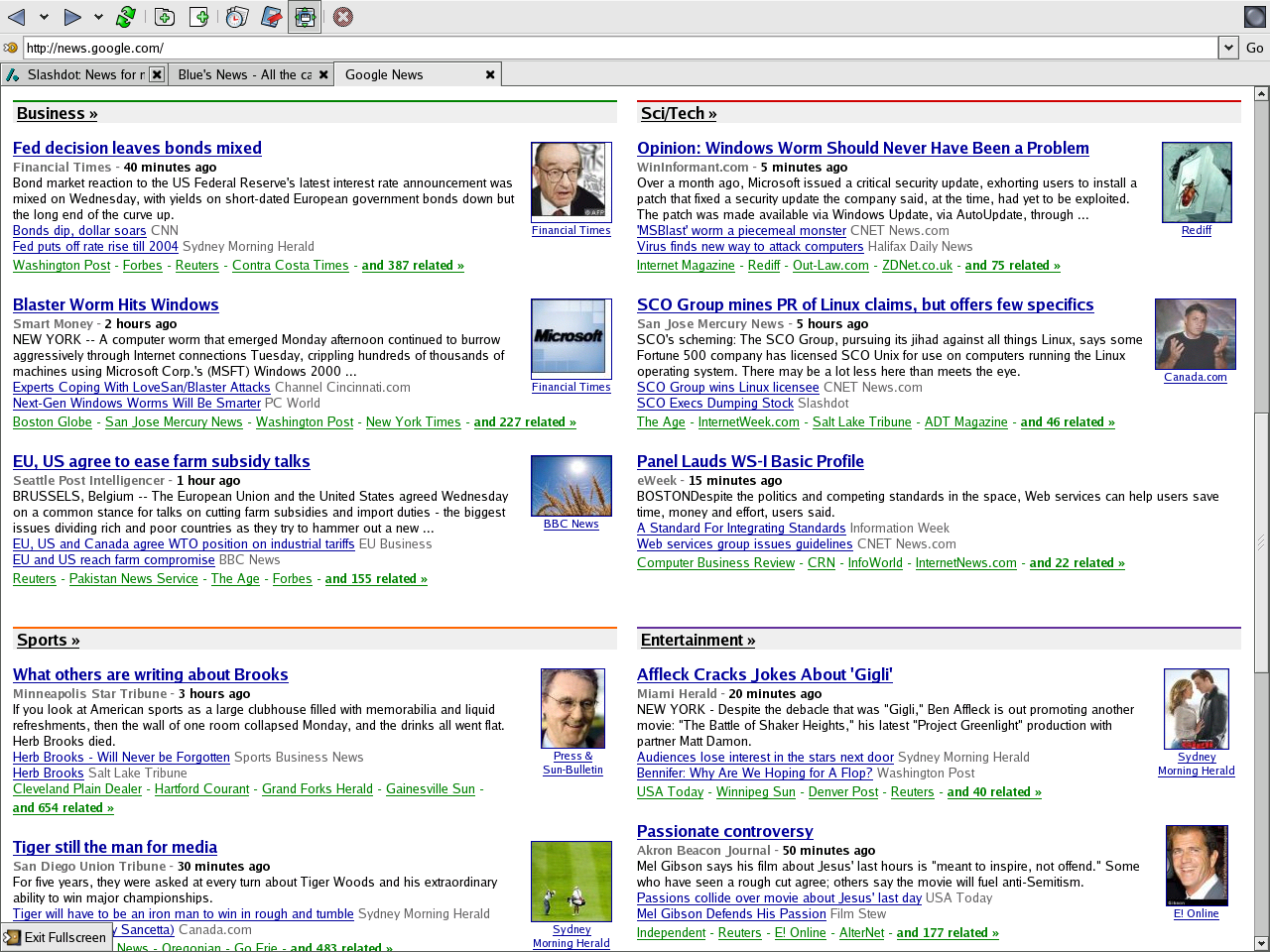The height and width of the screenshot is (952, 1270).
Task: Open 'Tiger still the man for media'
Action: point(115,847)
